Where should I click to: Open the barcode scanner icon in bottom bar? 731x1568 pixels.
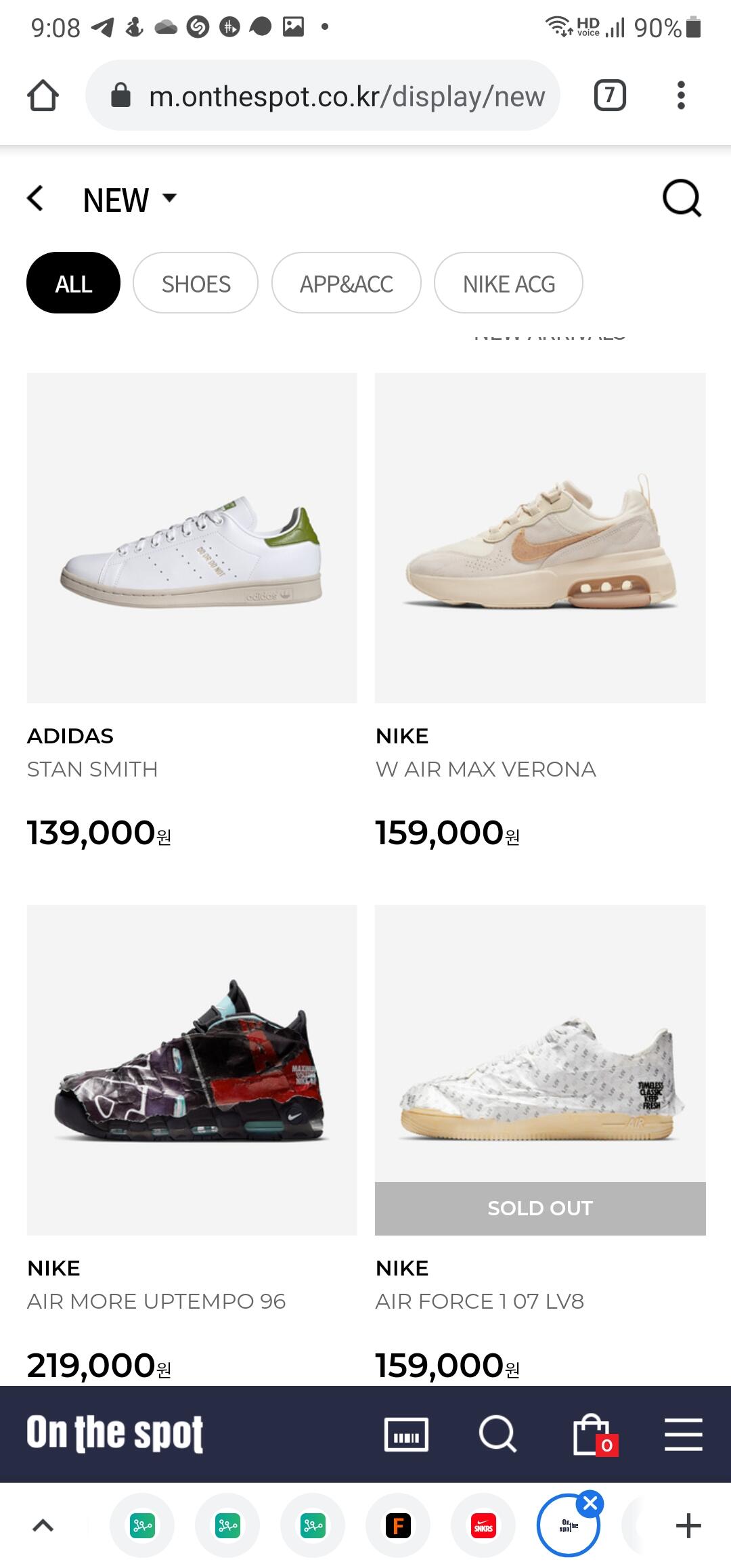coord(406,1434)
